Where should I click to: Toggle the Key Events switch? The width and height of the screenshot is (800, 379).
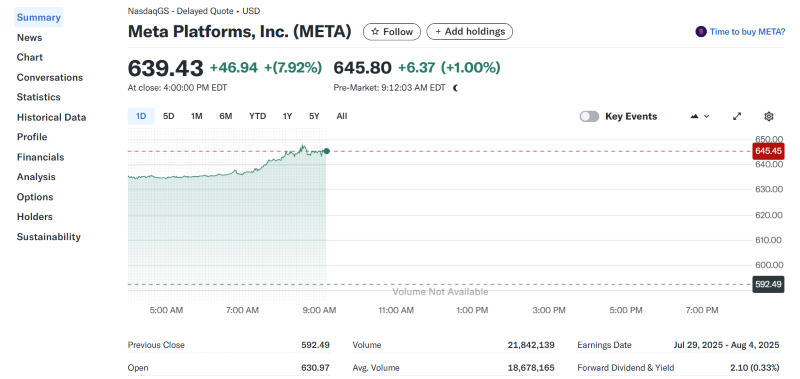(x=589, y=116)
